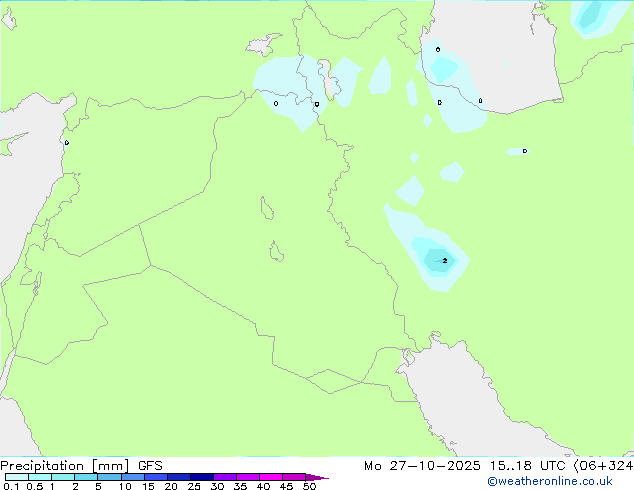634x490 pixels.
Task: Click the 35 mm legend swatch
Action: pos(248,477)
